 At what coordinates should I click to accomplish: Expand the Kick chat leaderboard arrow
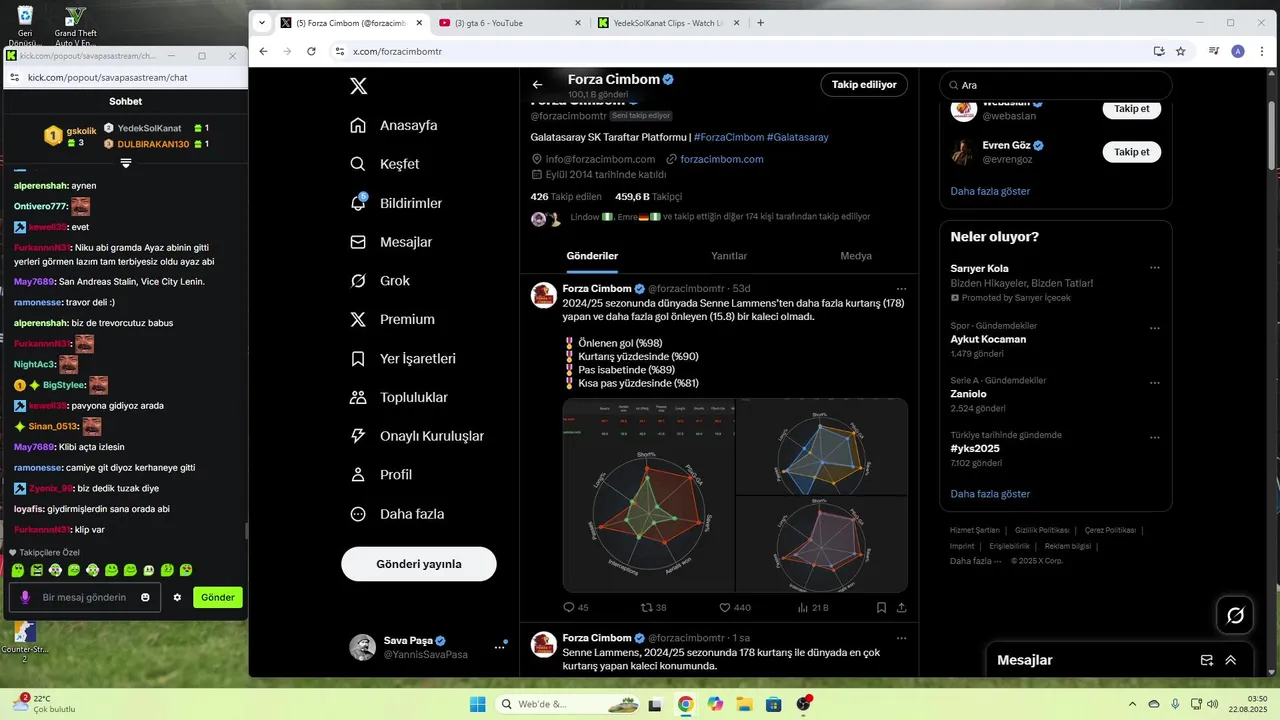tap(126, 162)
